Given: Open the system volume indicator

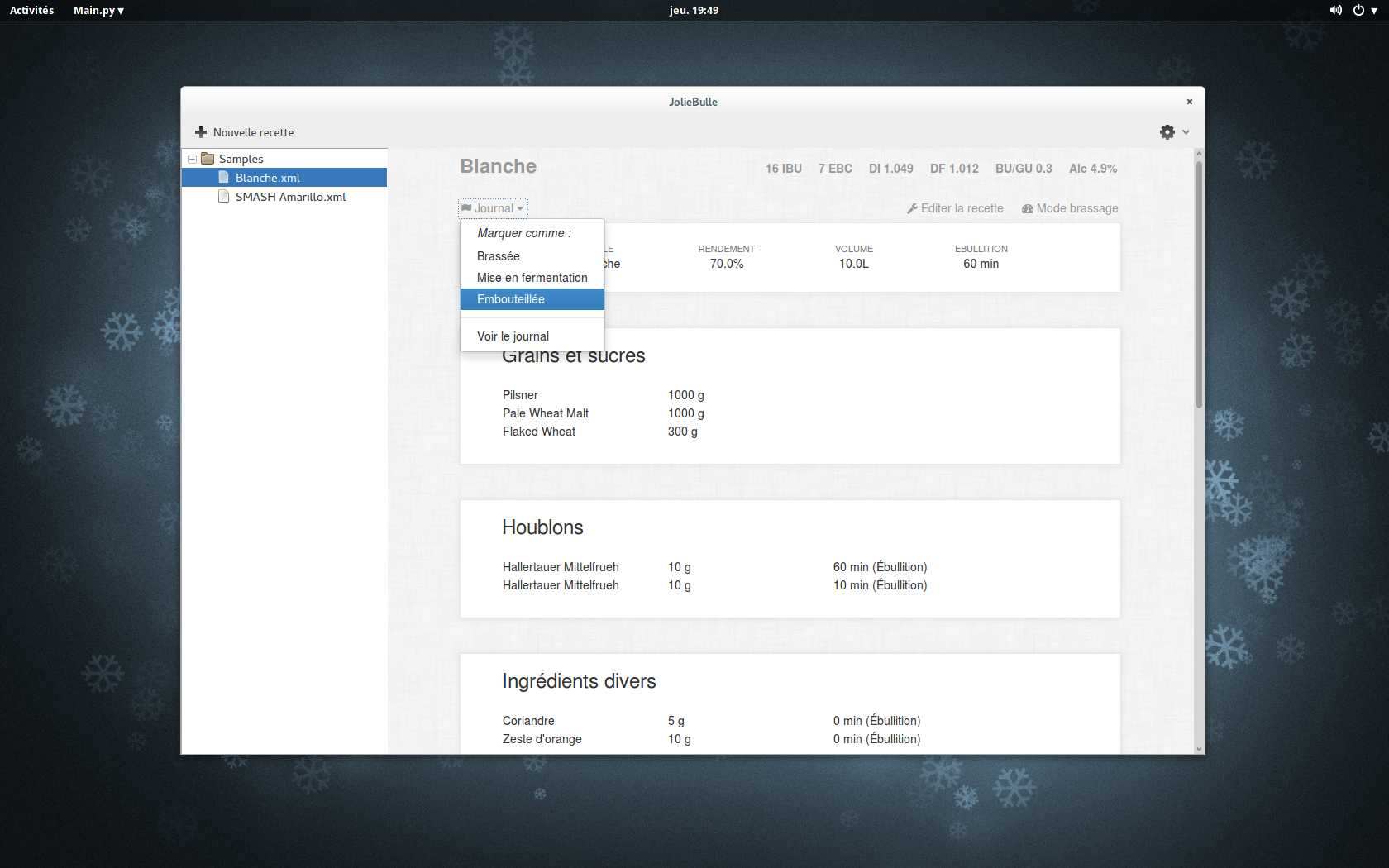Looking at the screenshot, I should pos(1335,11).
